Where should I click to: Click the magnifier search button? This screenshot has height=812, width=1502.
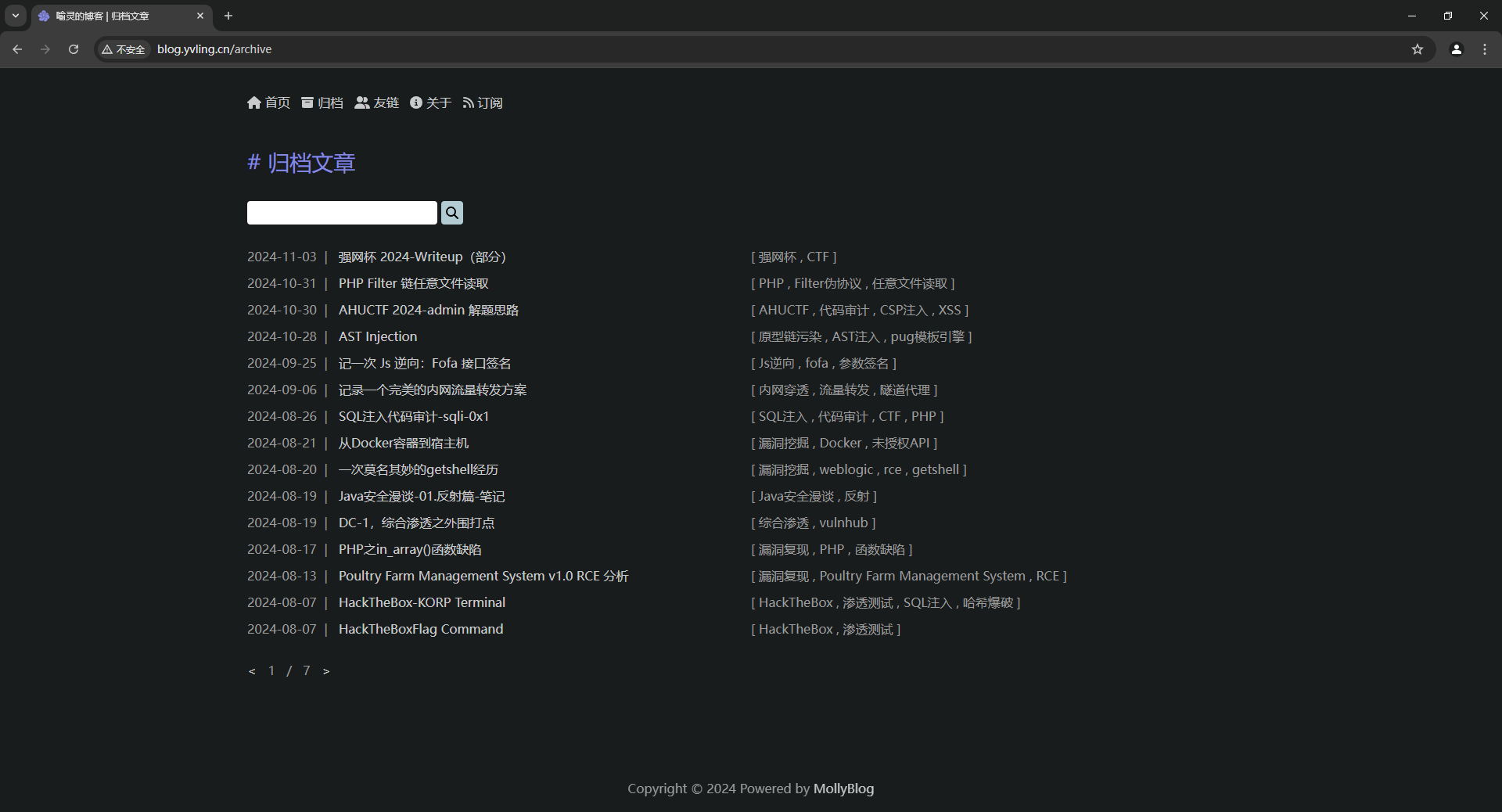[451, 213]
